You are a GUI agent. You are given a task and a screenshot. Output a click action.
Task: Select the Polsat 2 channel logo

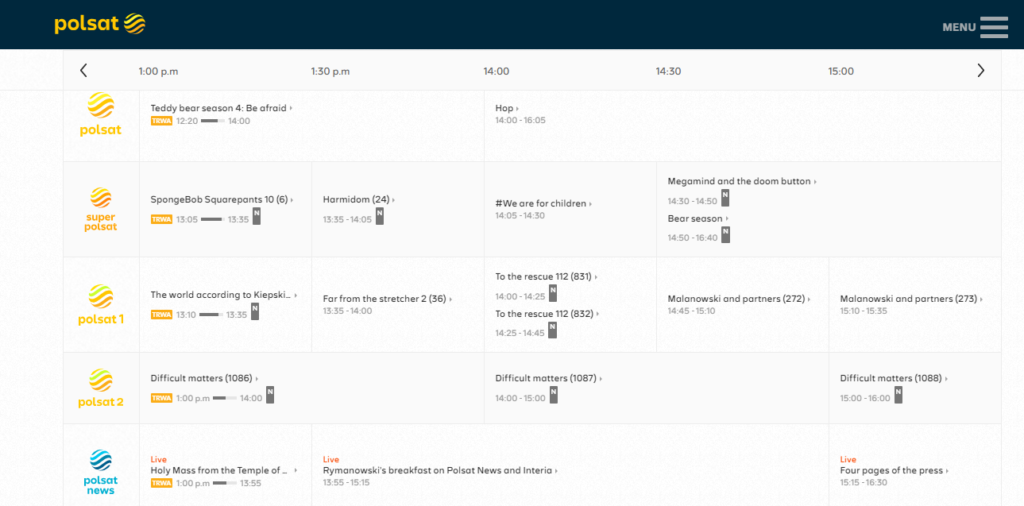101,388
